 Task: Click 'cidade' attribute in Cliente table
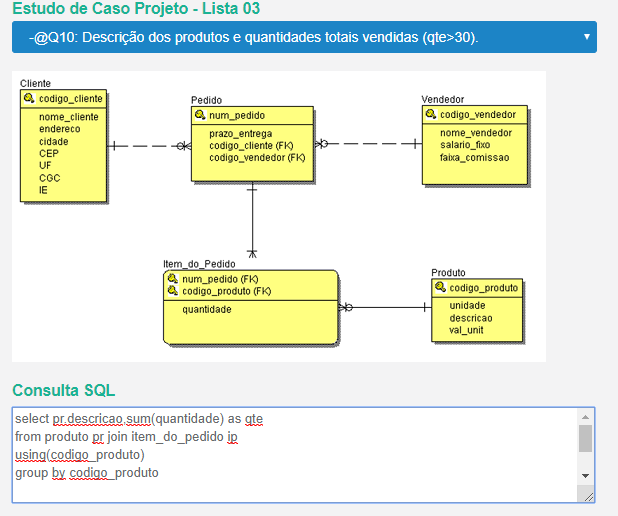(54, 141)
